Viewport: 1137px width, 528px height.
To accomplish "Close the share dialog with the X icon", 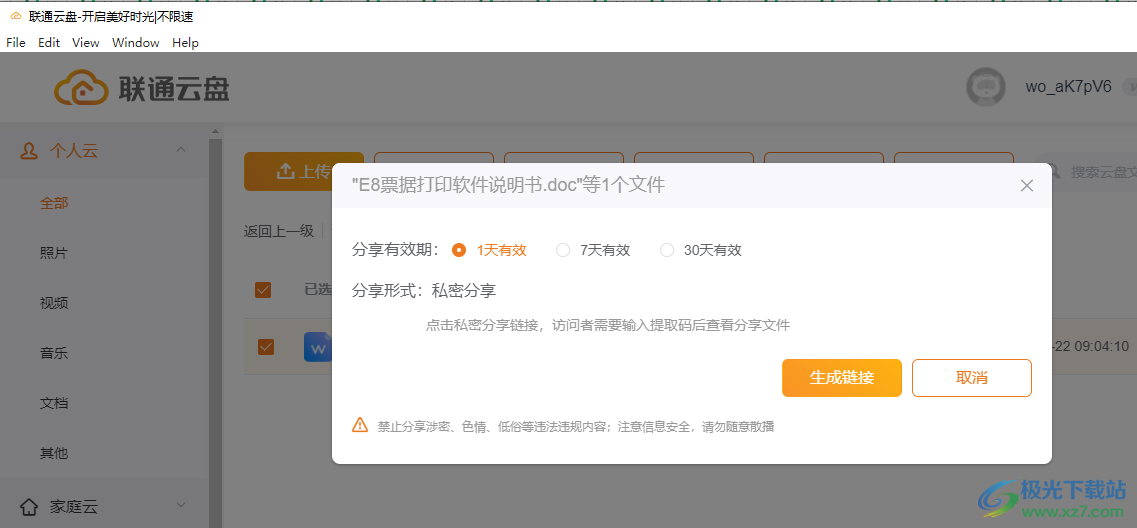I will click(1026, 186).
